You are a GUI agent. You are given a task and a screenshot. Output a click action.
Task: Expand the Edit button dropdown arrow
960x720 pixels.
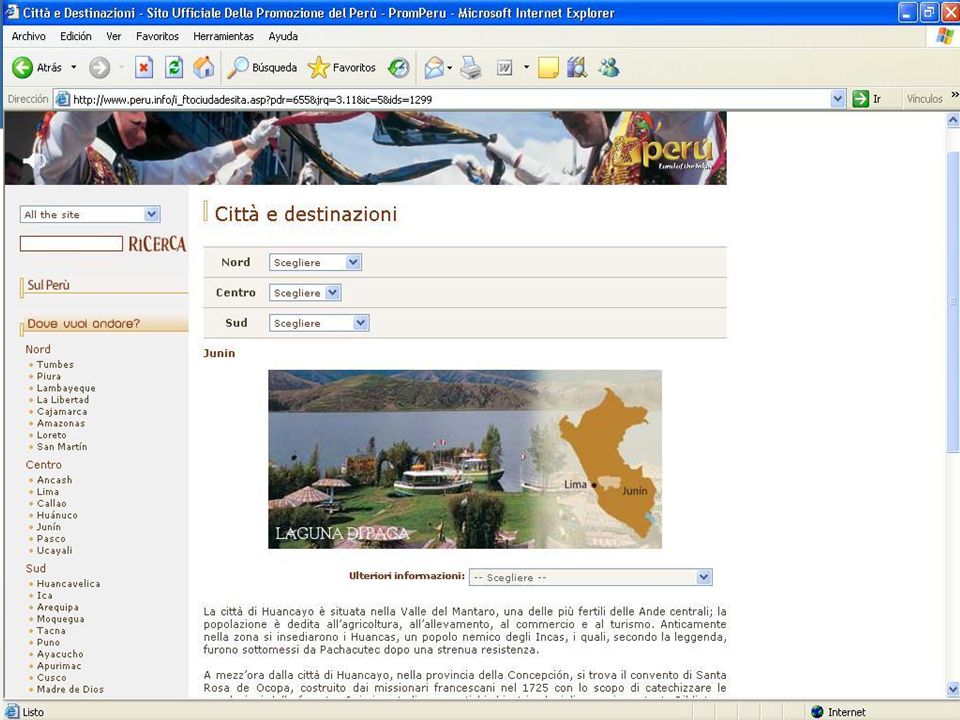pyautogui.click(x=526, y=67)
